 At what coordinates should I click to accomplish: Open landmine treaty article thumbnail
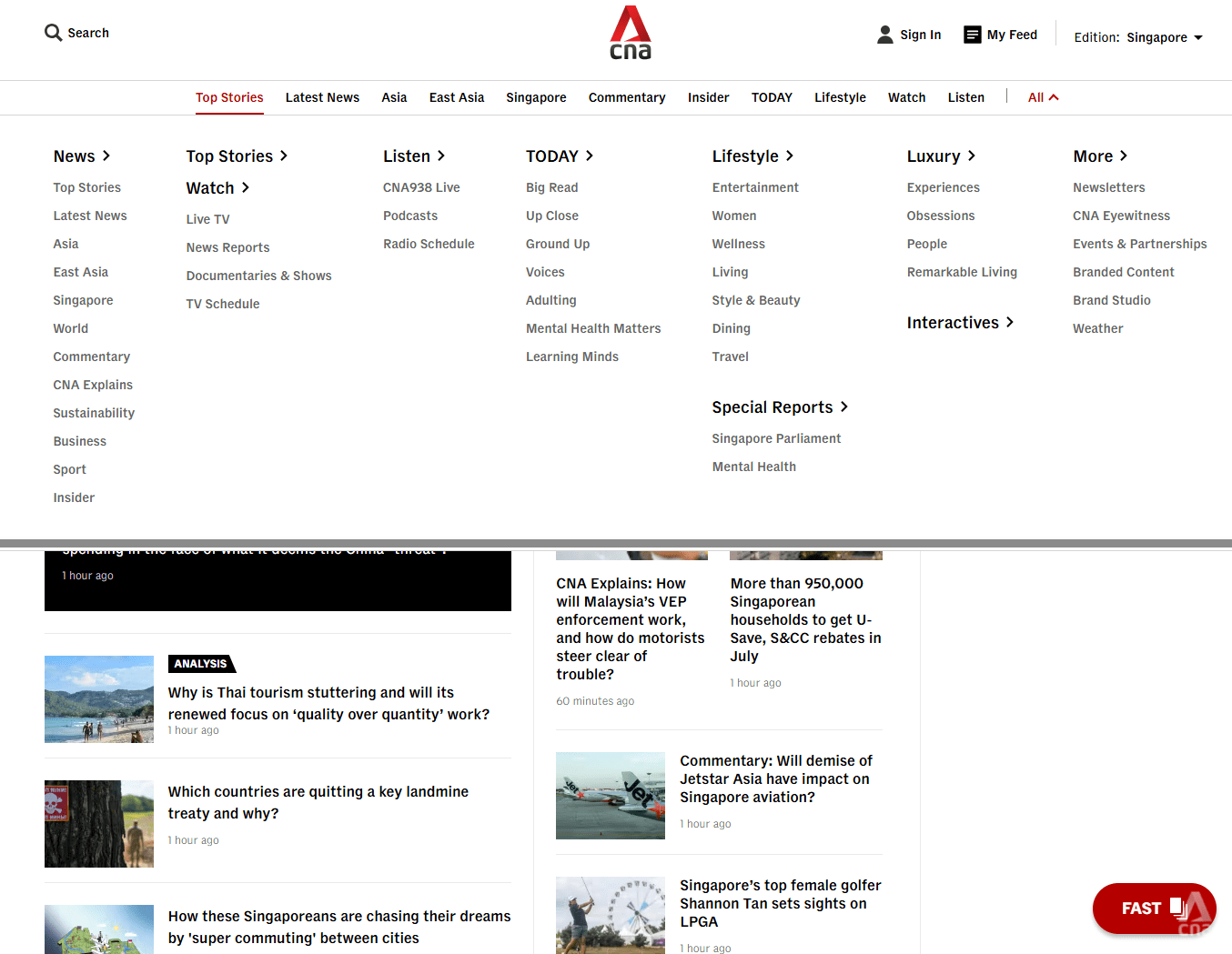click(99, 824)
